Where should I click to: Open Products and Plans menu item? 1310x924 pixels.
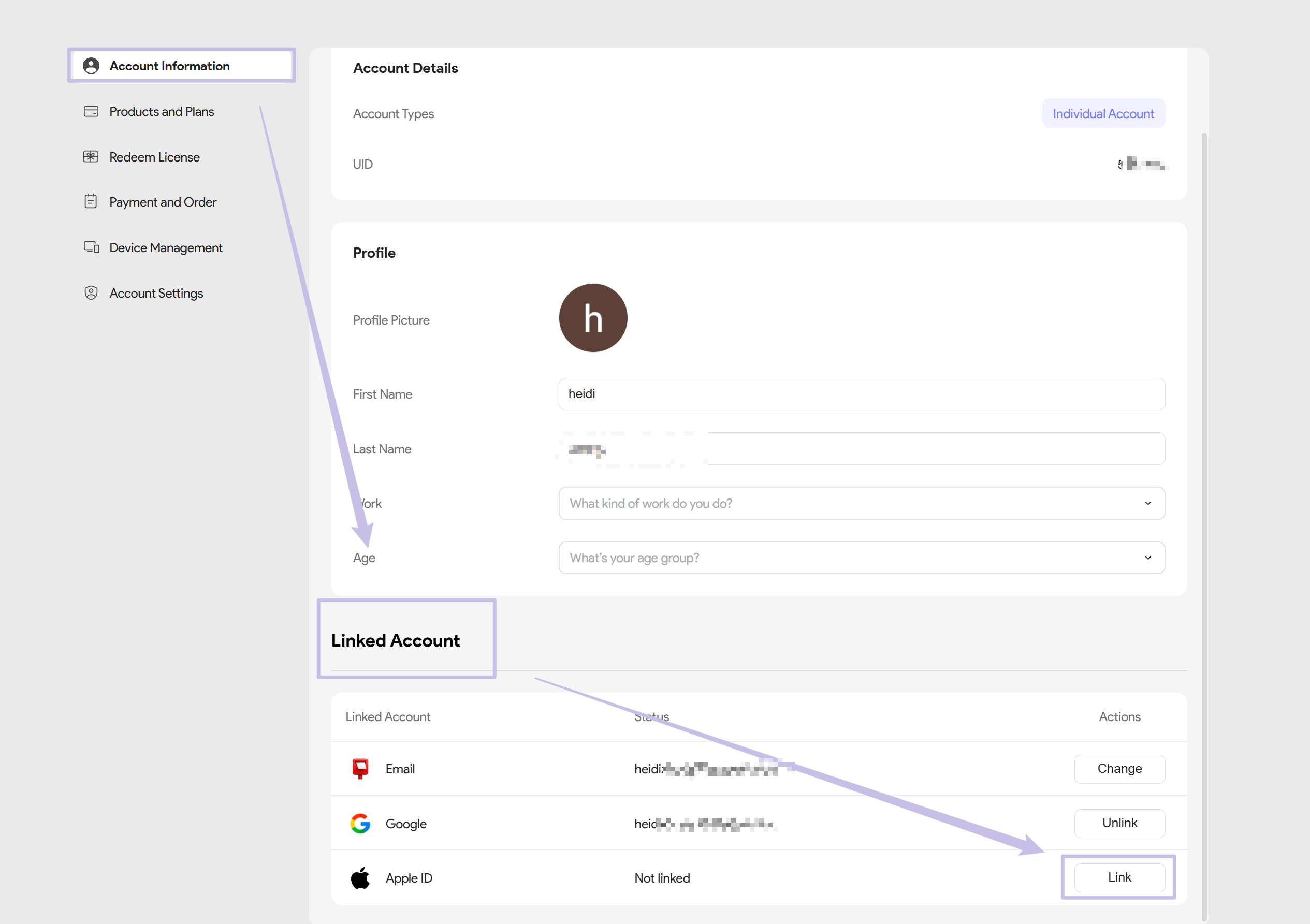tap(162, 111)
